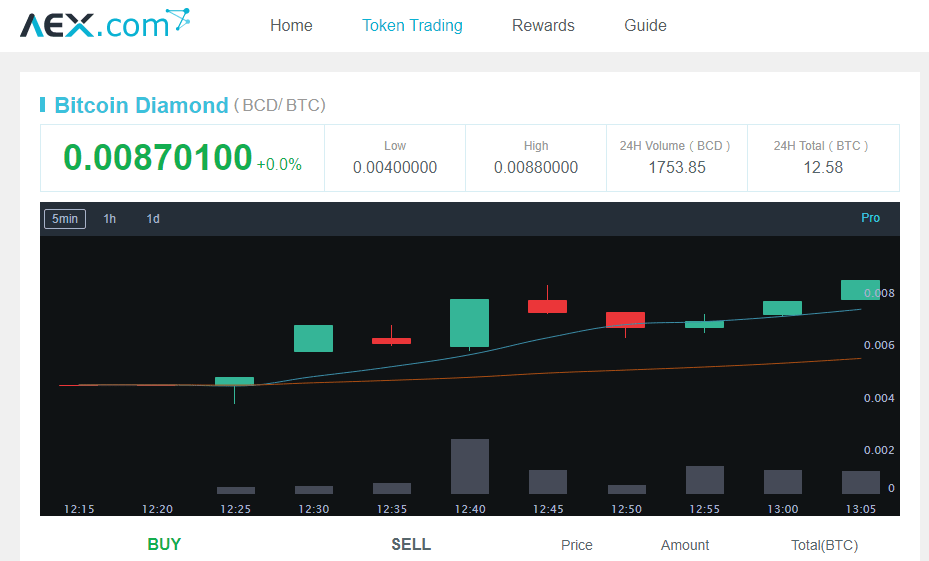Click the tall green candle at 12:40
This screenshot has width=929, height=561.
click(469, 323)
